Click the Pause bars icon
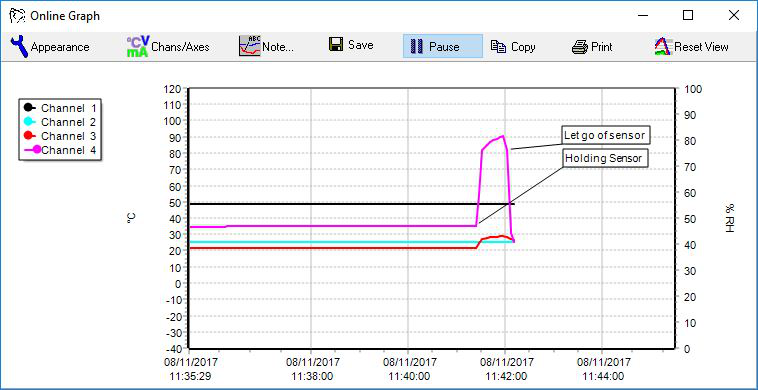Screen dimensions: 758x390 click(x=417, y=46)
